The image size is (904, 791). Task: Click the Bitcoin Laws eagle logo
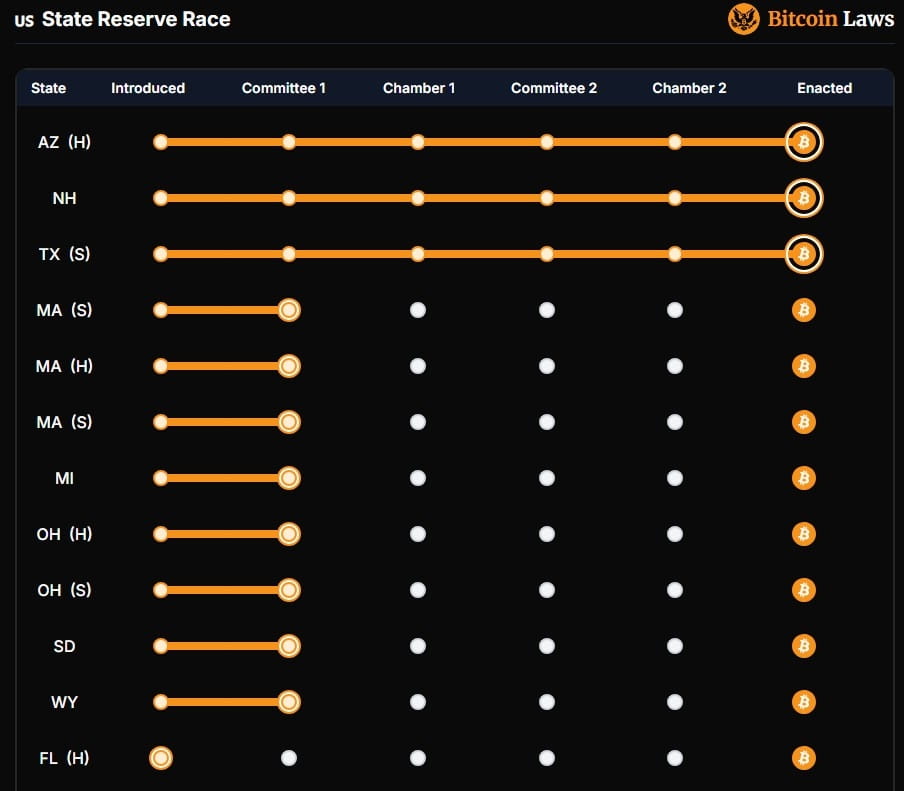[743, 19]
